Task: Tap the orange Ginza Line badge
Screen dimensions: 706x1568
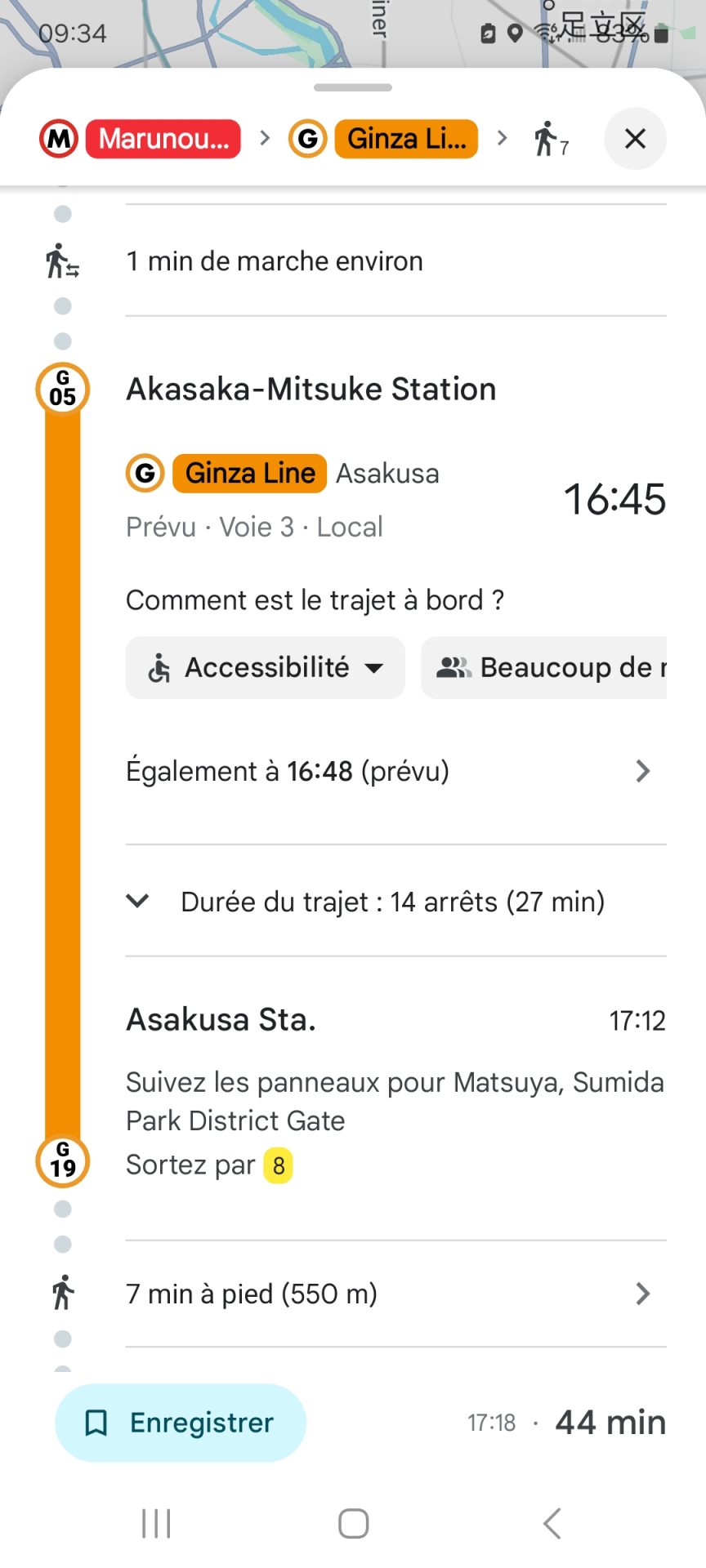Action: (249, 474)
